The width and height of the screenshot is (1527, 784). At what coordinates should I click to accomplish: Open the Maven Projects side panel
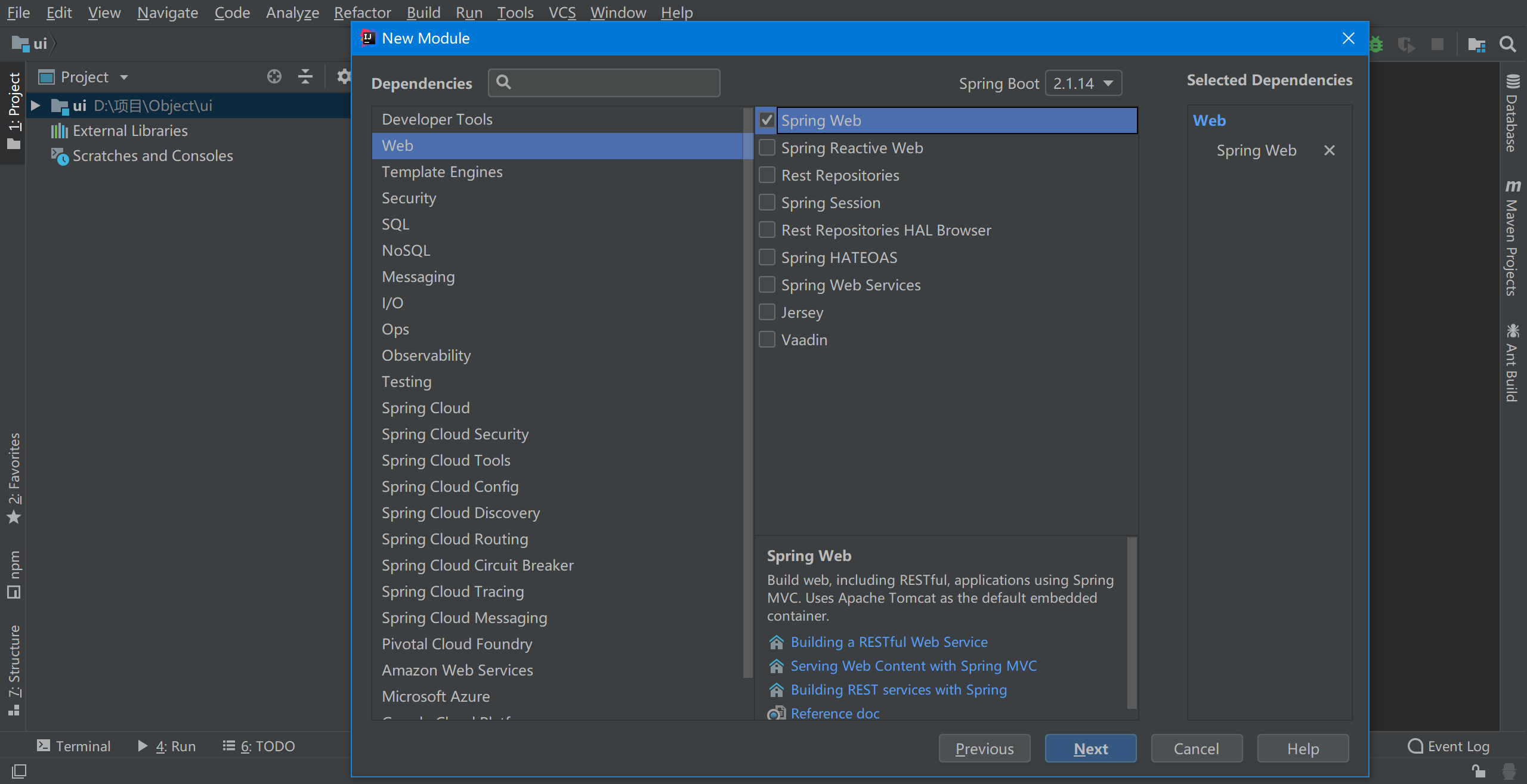click(x=1511, y=238)
